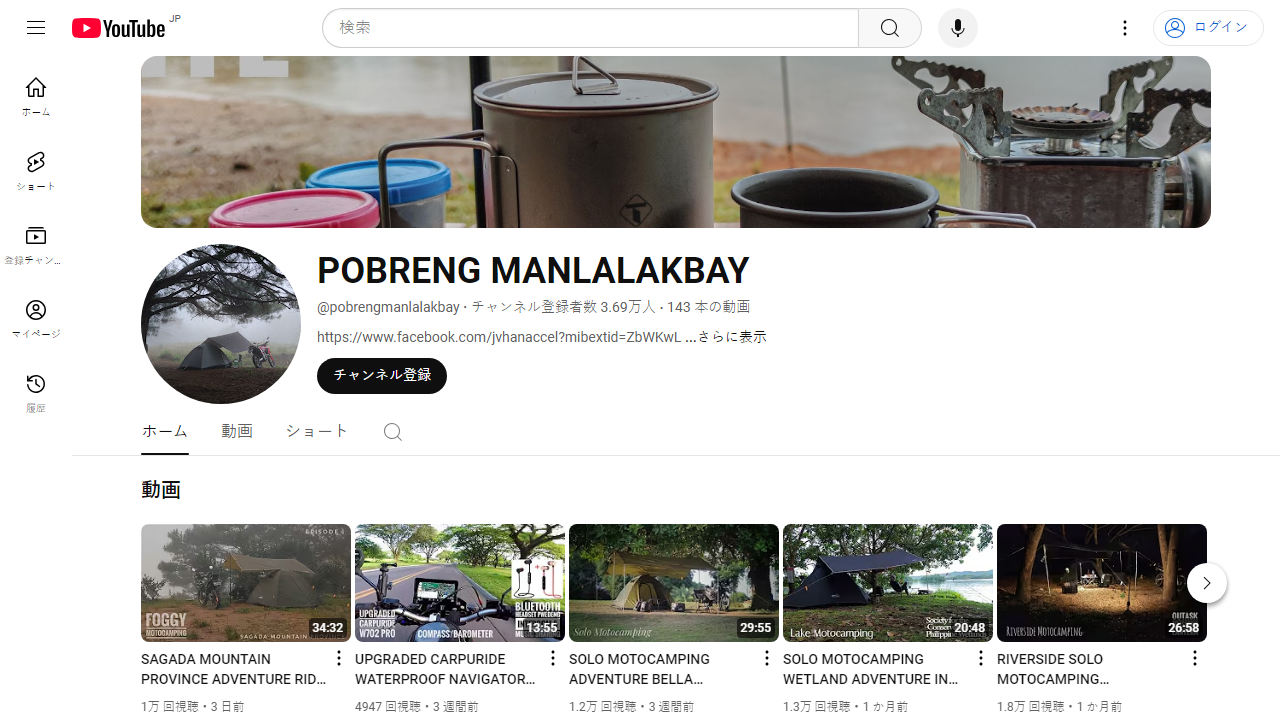Open options for SAGADA MOUNTAIN video
Image resolution: width=1280 pixels, height=720 pixels.
339,658
